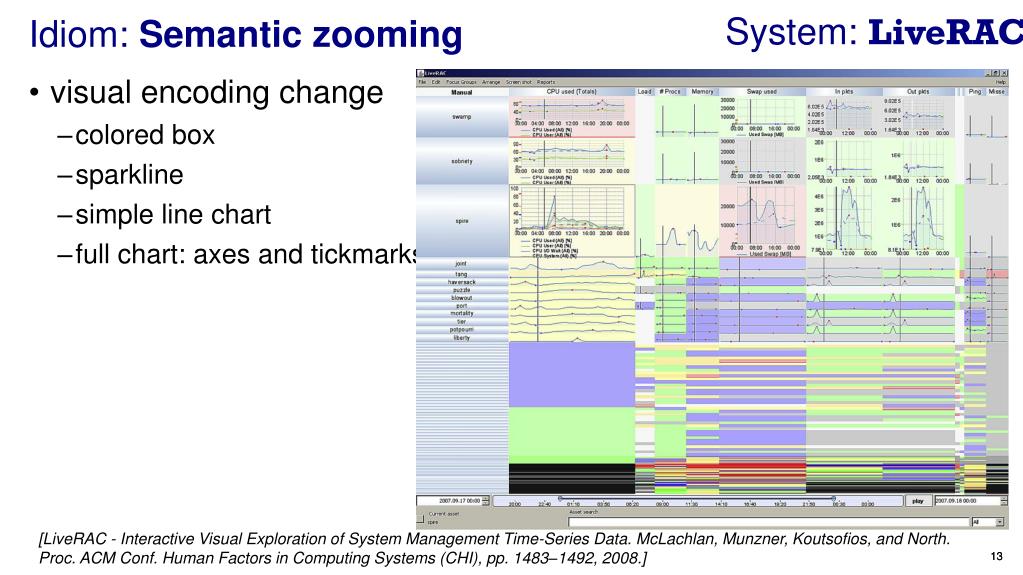Click the large purple CPU colored block
Image resolution: width=1023 pixels, height=575 pixels.
(x=572, y=375)
